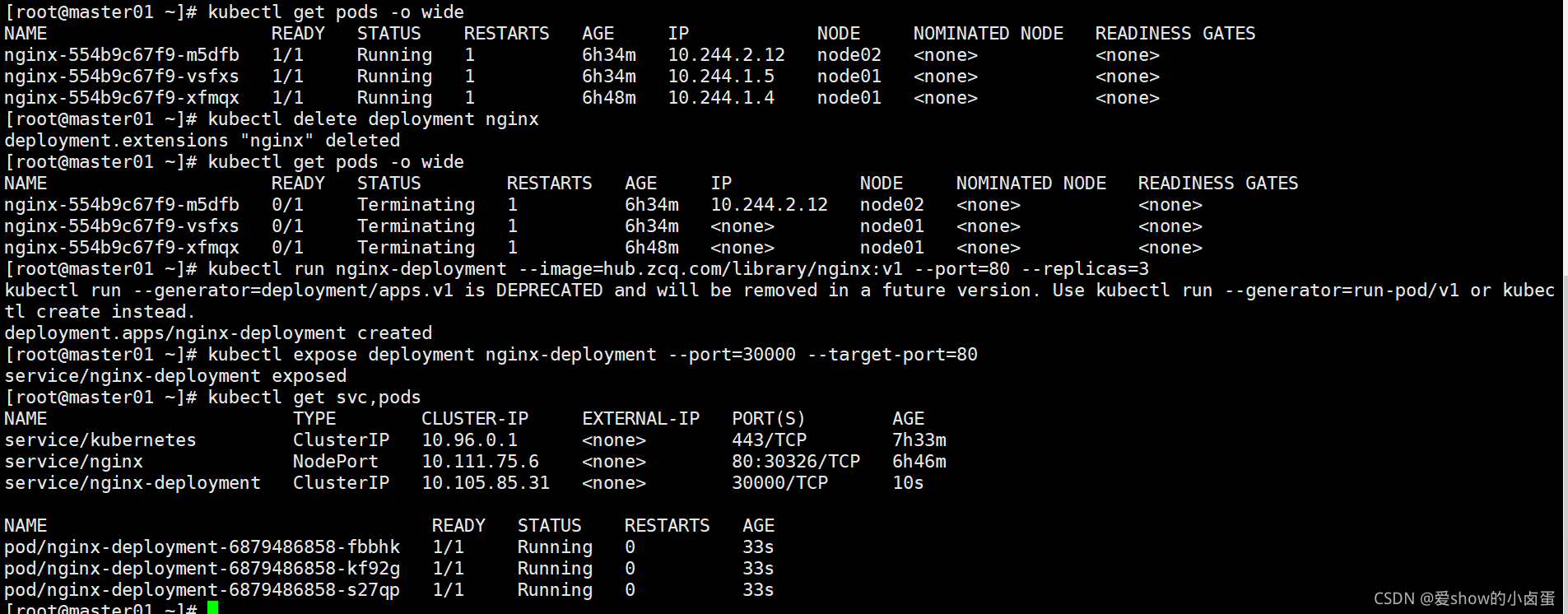Select the kubectl expose deployment command line
The width and height of the screenshot is (1568, 614).
593,355
